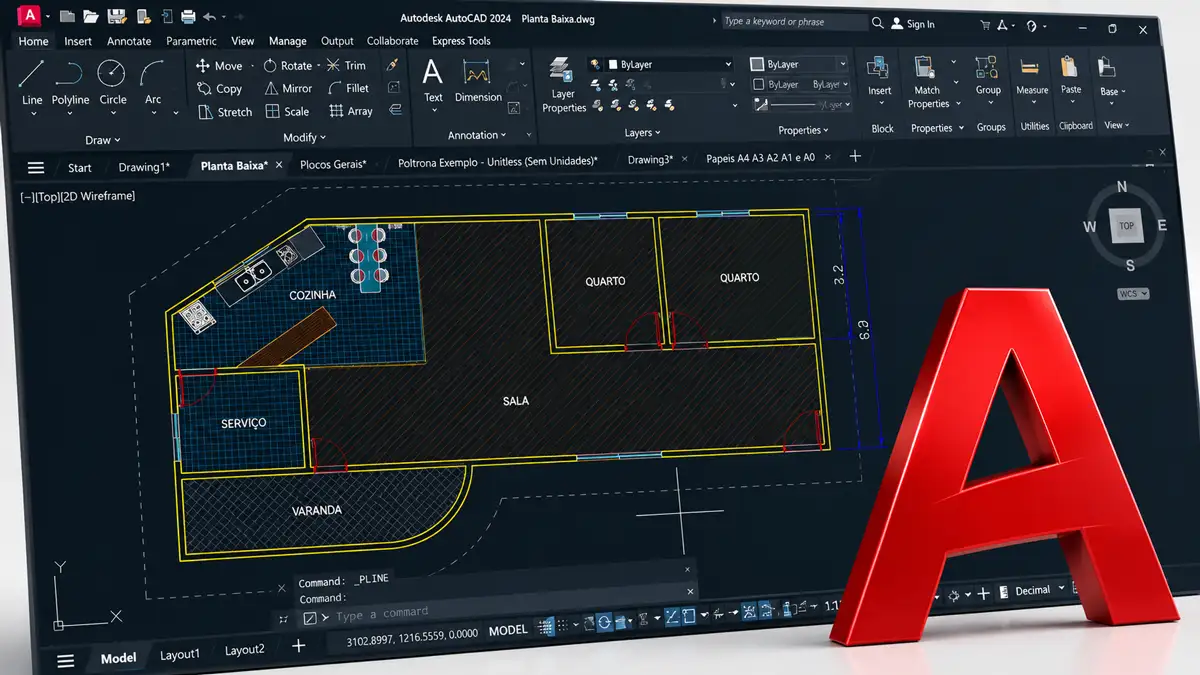
Task: Click the Undo arrow icon
Action: (x=210, y=17)
